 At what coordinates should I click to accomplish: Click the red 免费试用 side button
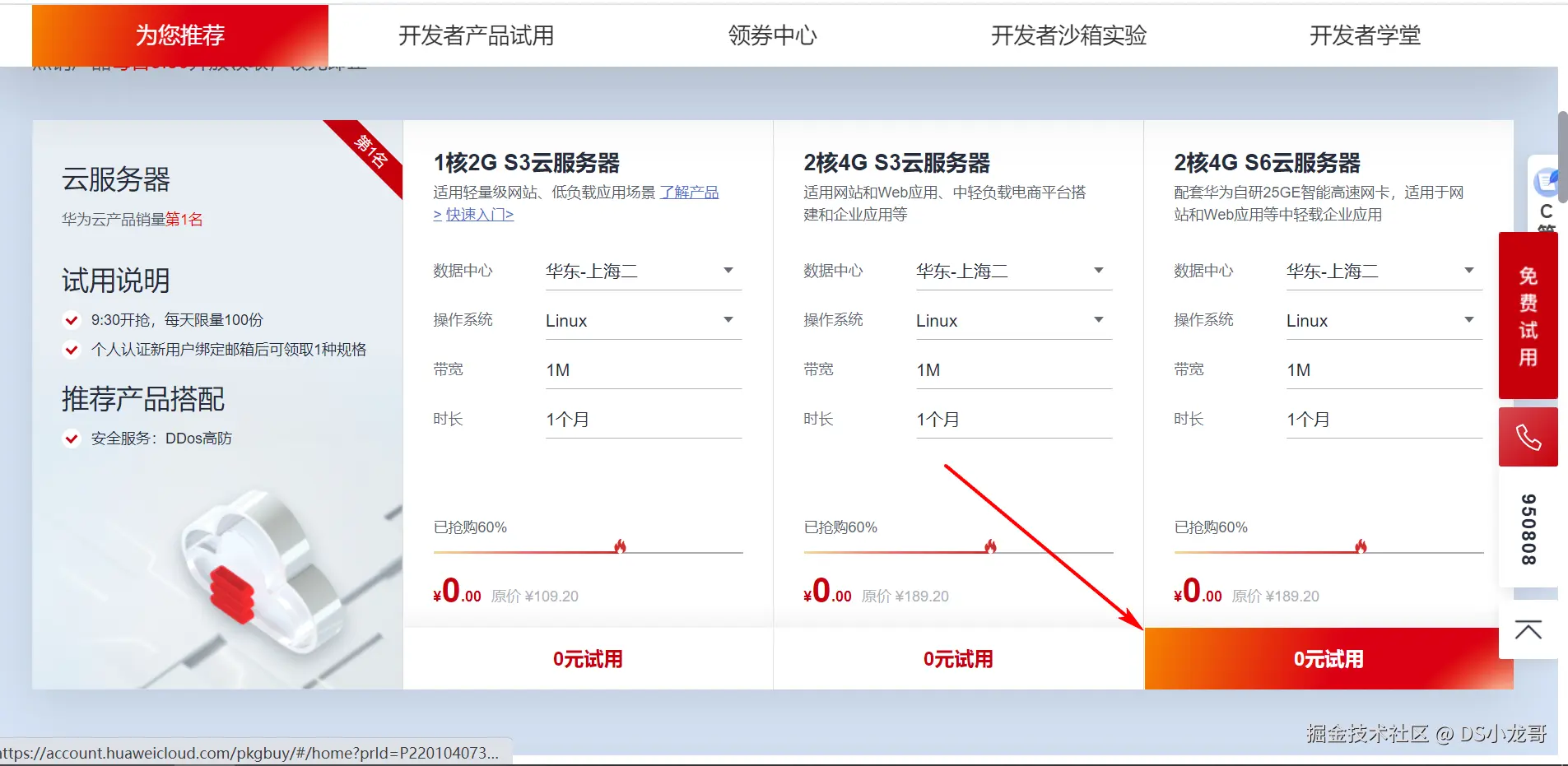[x=1528, y=316]
